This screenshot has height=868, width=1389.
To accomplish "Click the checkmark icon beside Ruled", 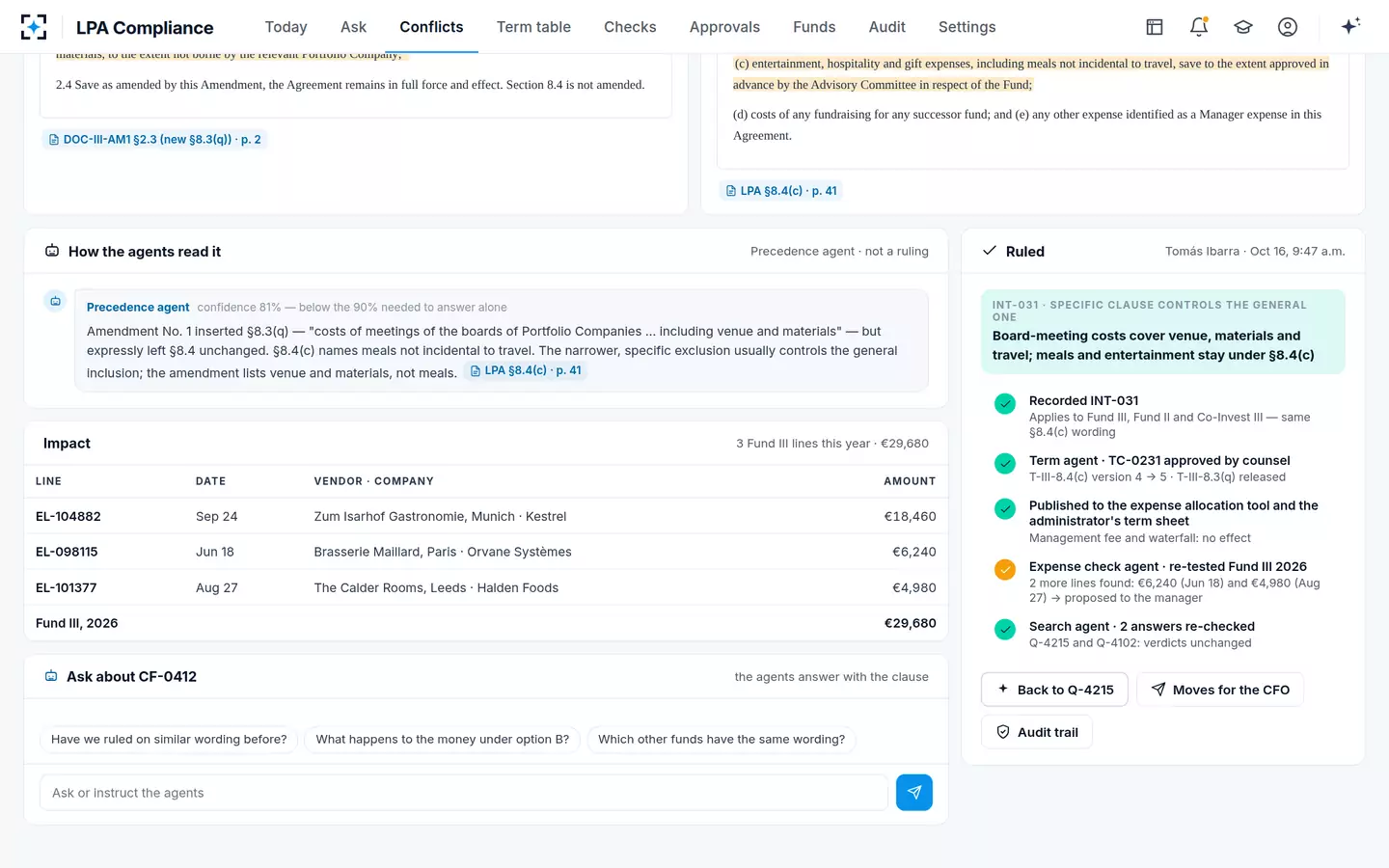I will click(990, 251).
